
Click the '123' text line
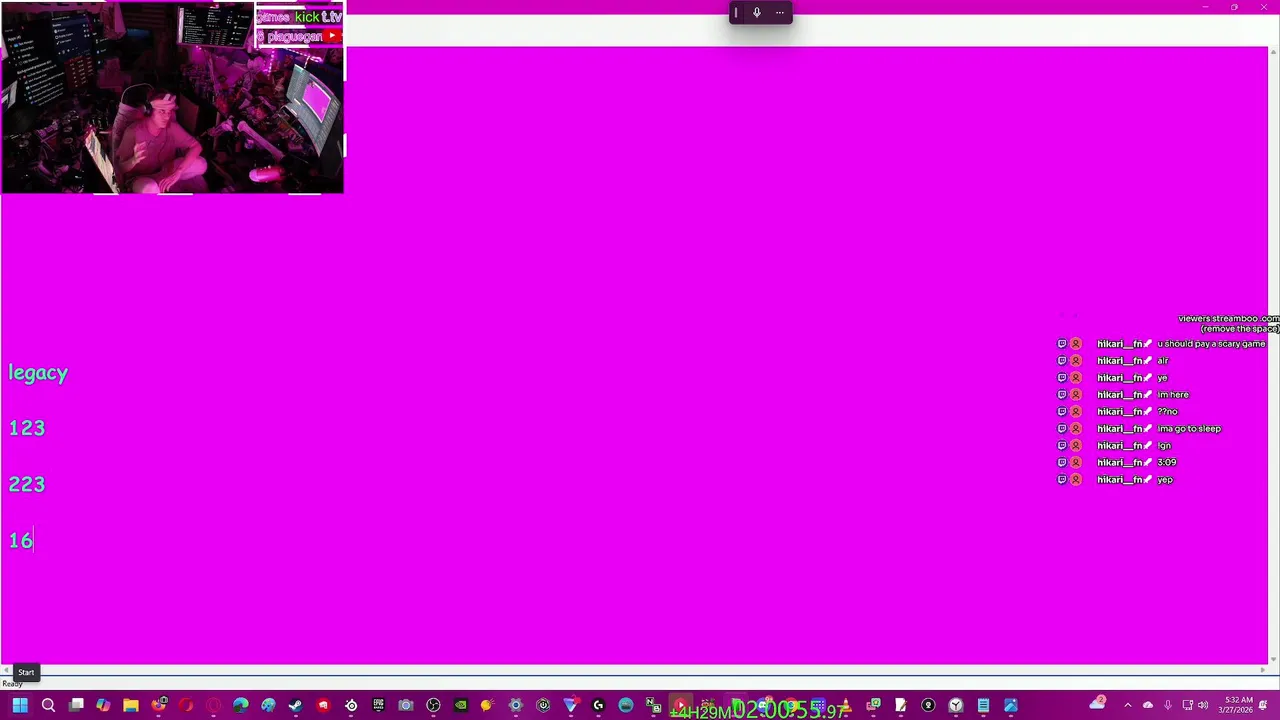point(27,428)
